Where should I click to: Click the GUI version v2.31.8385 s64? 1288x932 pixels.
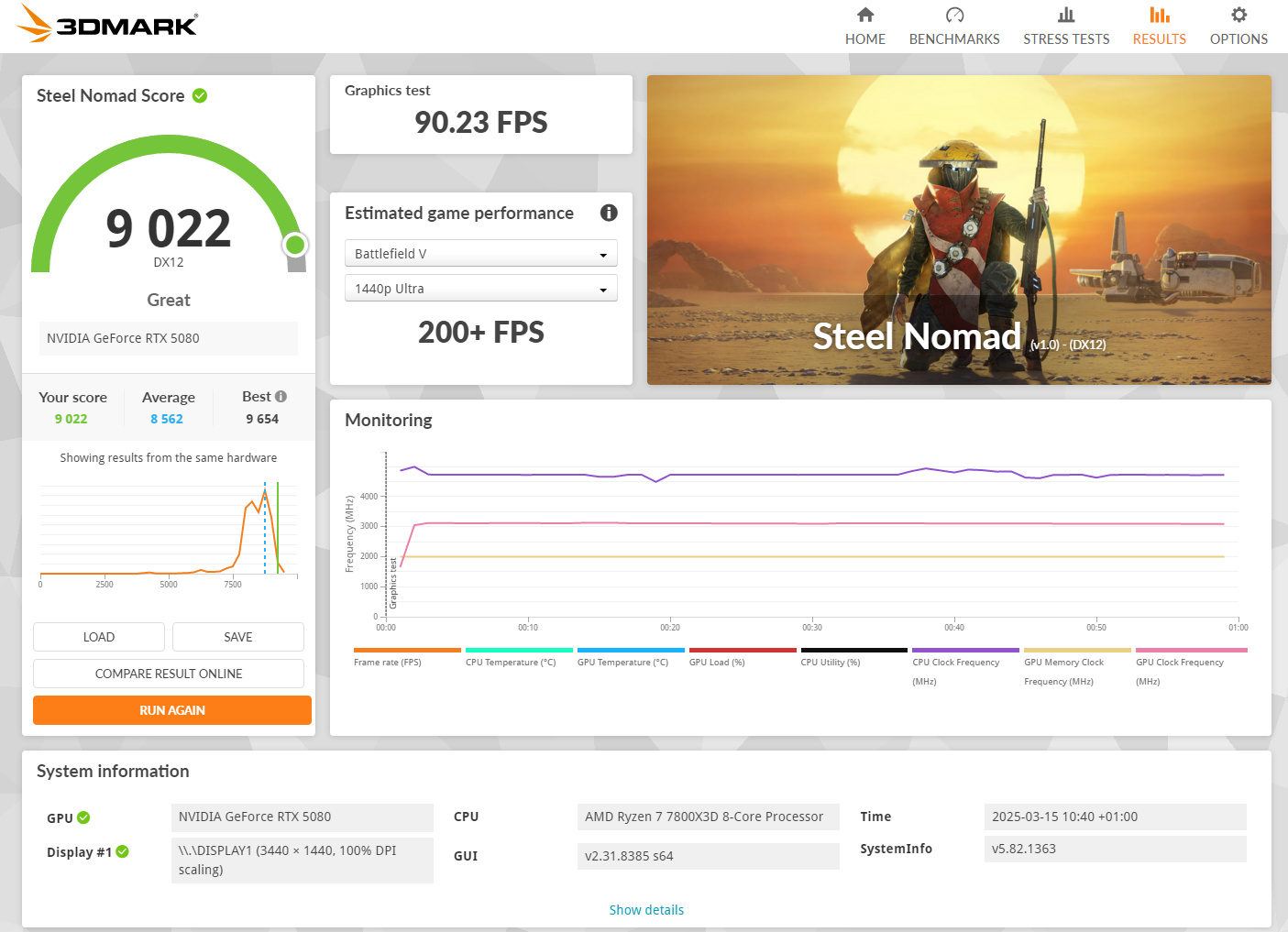click(x=709, y=856)
